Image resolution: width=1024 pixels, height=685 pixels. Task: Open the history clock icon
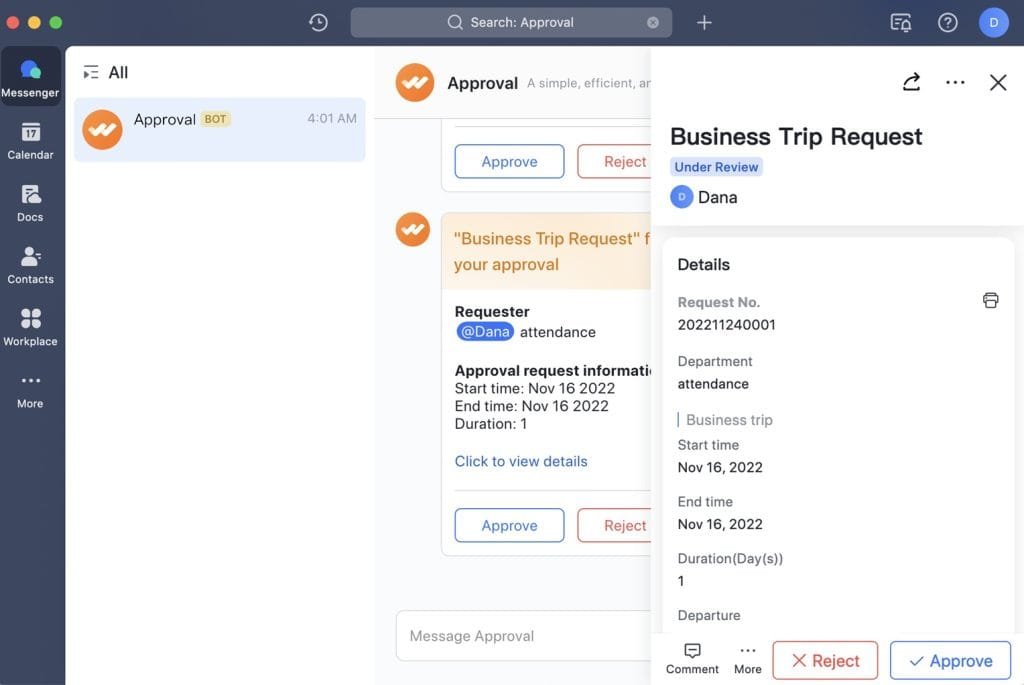click(x=318, y=22)
